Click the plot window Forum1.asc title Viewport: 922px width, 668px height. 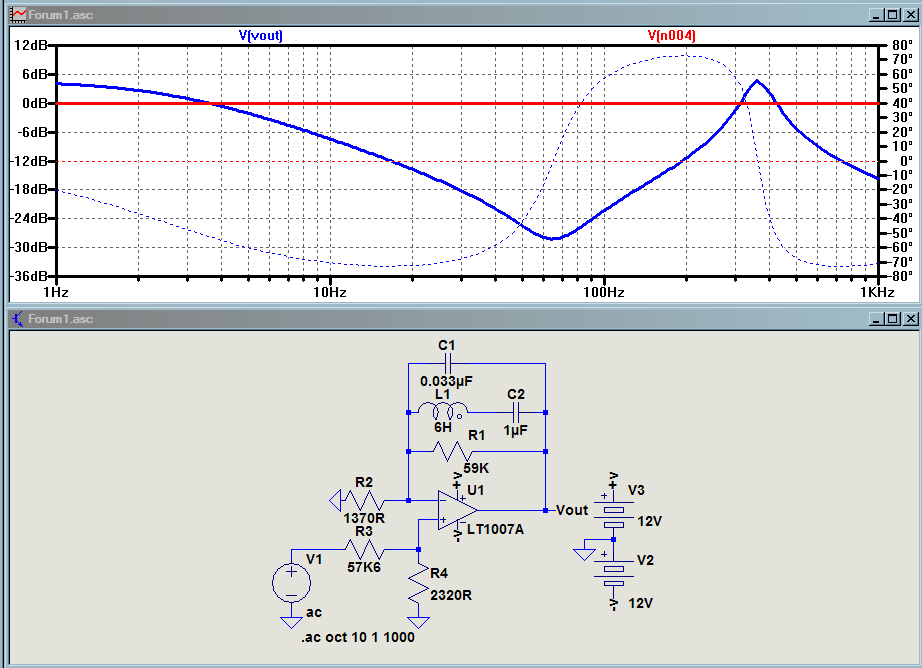click(61, 15)
